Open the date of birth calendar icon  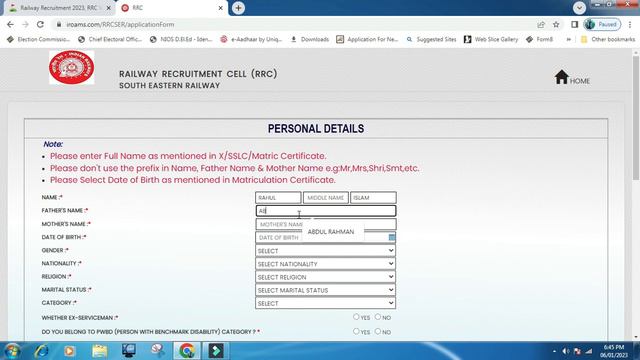tap(391, 237)
